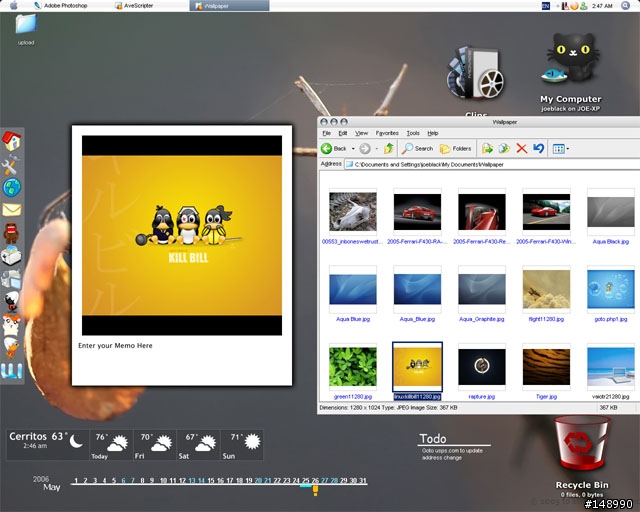The width and height of the screenshot is (640, 512).
Task: Open the Help menu
Action: click(x=433, y=133)
